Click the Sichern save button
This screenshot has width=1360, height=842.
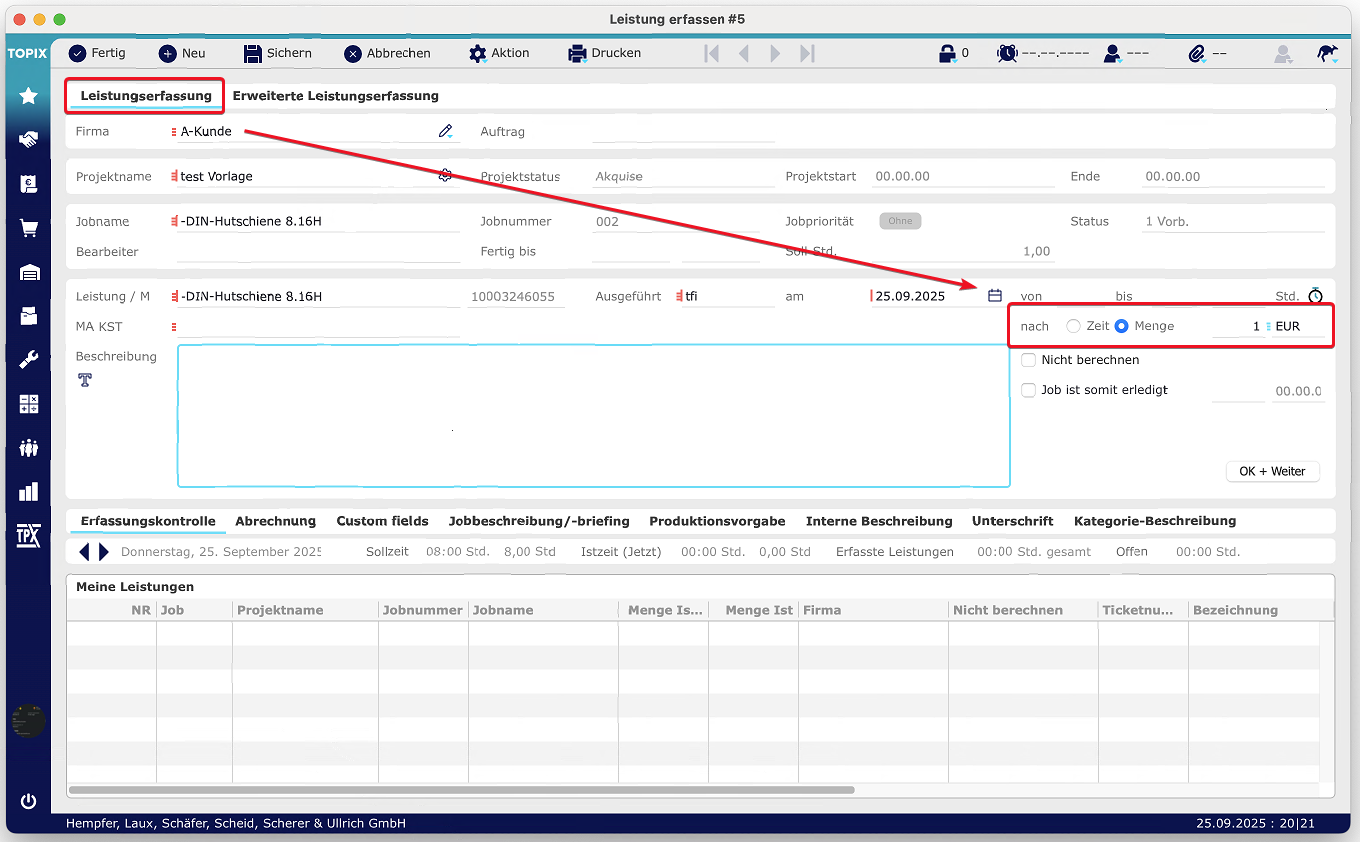tap(277, 53)
